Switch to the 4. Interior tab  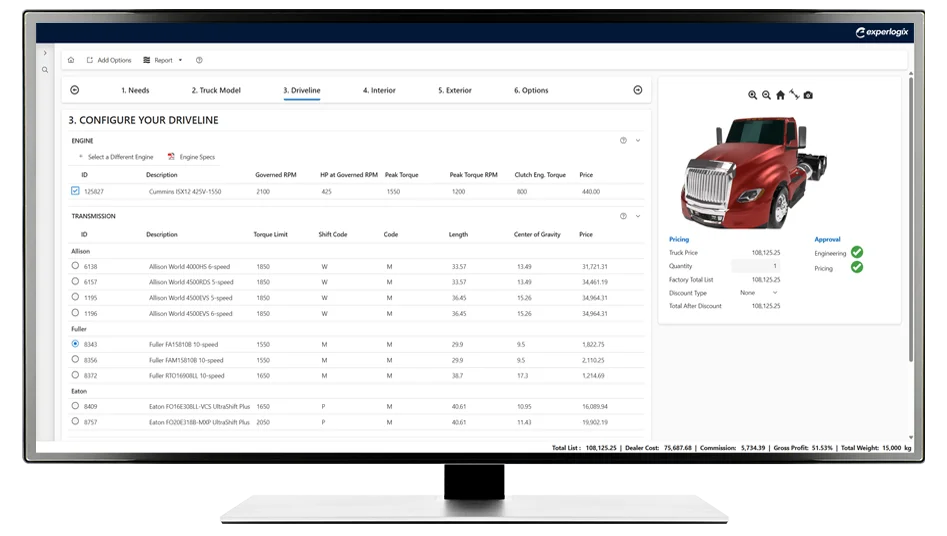pyautogui.click(x=379, y=90)
